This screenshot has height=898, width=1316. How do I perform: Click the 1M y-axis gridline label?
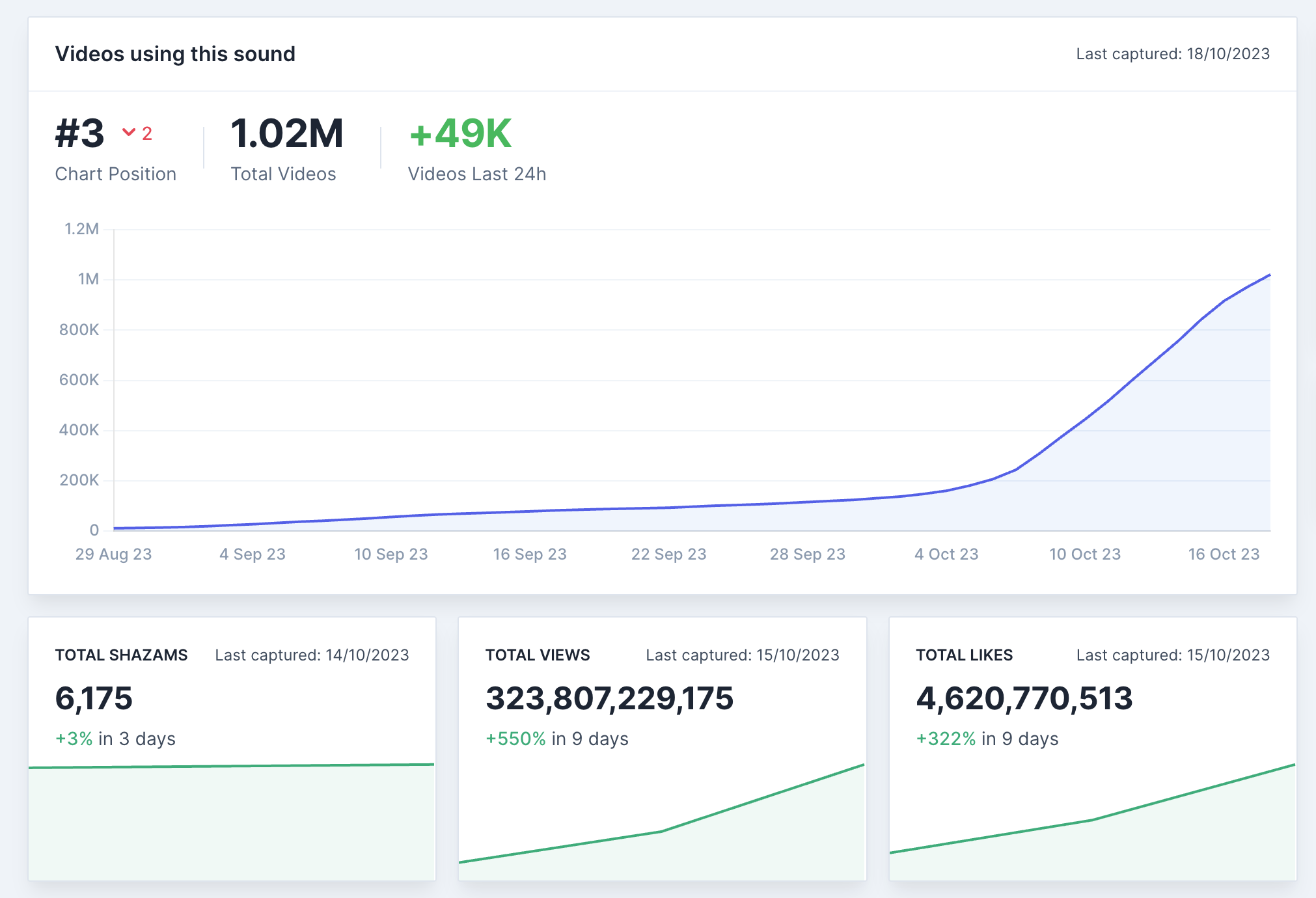click(x=88, y=279)
